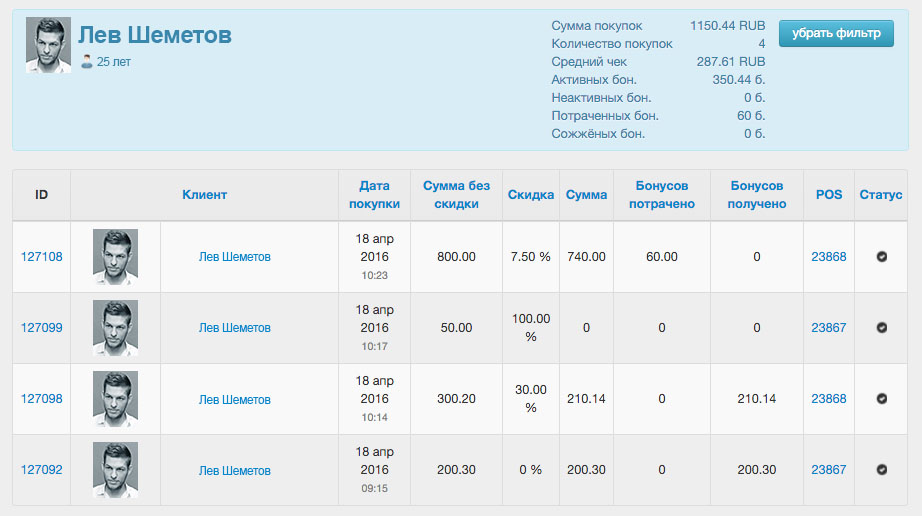Viewport: 922px width, 516px height.
Task: Click the 800.00 amount without discount
Action: (x=456, y=257)
